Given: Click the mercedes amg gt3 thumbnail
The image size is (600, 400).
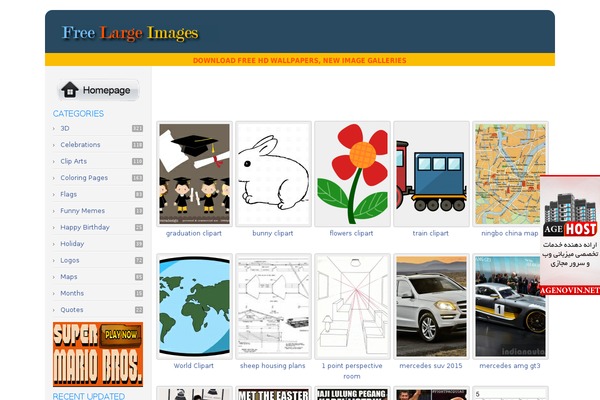Looking at the screenshot, I should tap(510, 306).
